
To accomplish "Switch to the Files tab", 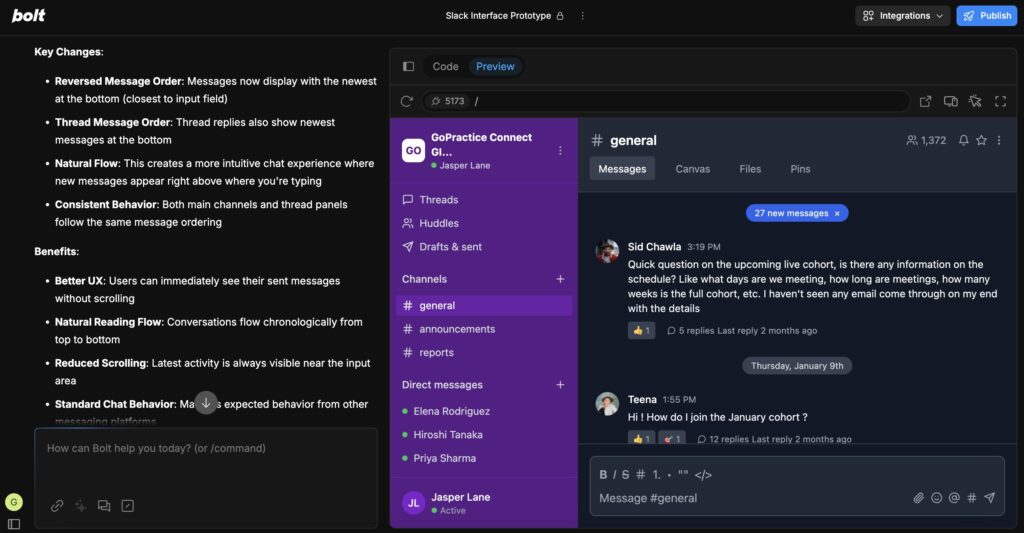I will click(750, 169).
